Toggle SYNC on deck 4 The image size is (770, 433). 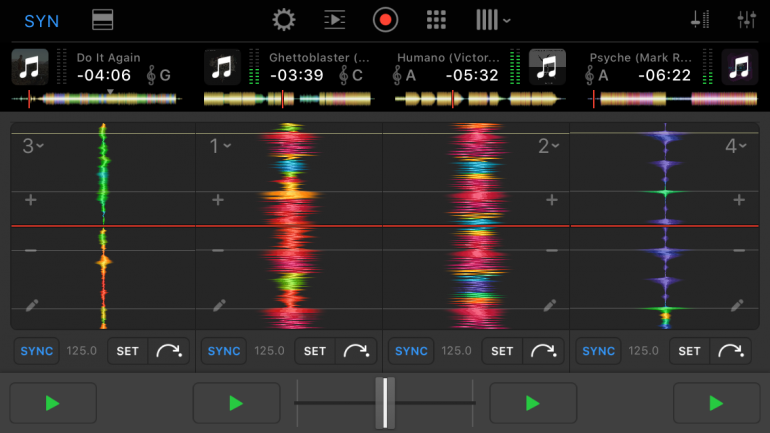[598, 351]
